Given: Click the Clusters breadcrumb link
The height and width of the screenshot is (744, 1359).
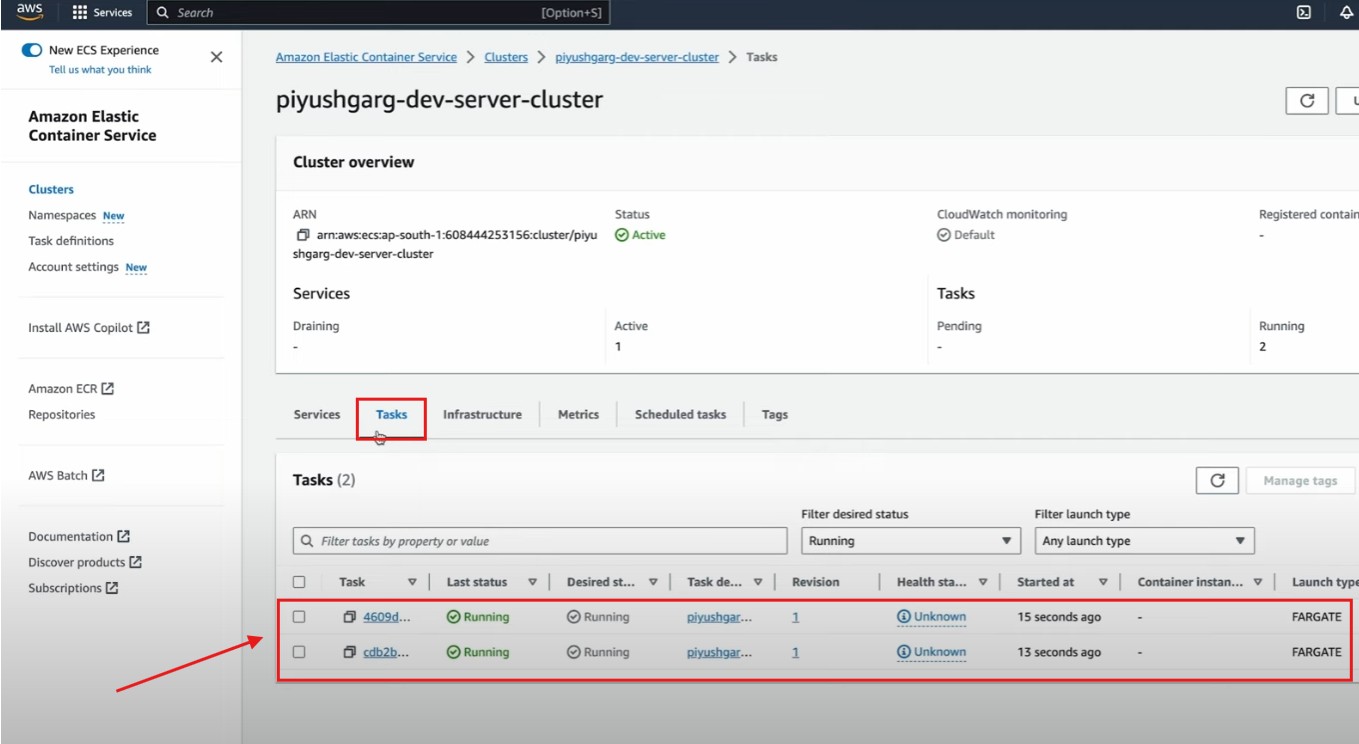Looking at the screenshot, I should pos(506,57).
